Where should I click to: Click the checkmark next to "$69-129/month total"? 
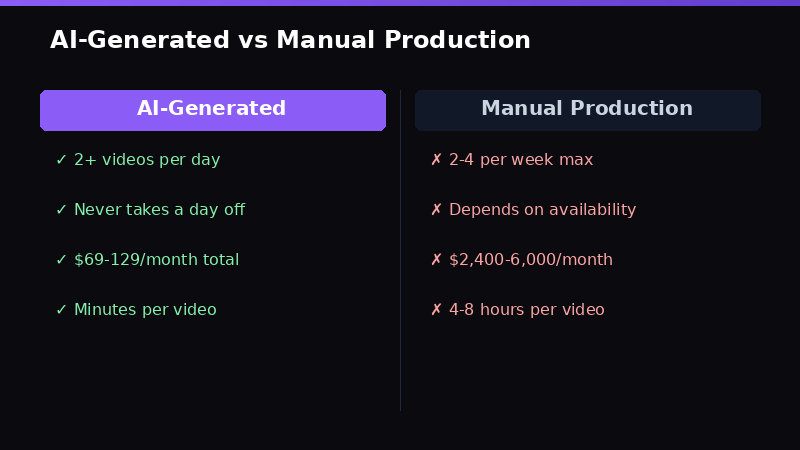(61, 260)
